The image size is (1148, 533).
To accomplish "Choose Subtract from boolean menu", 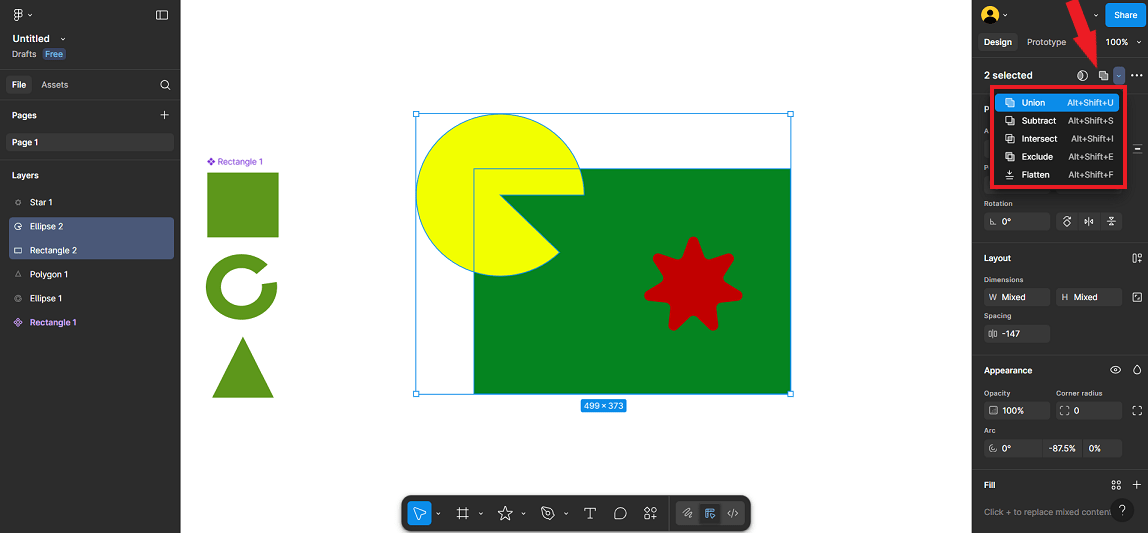I will click(1056, 121).
